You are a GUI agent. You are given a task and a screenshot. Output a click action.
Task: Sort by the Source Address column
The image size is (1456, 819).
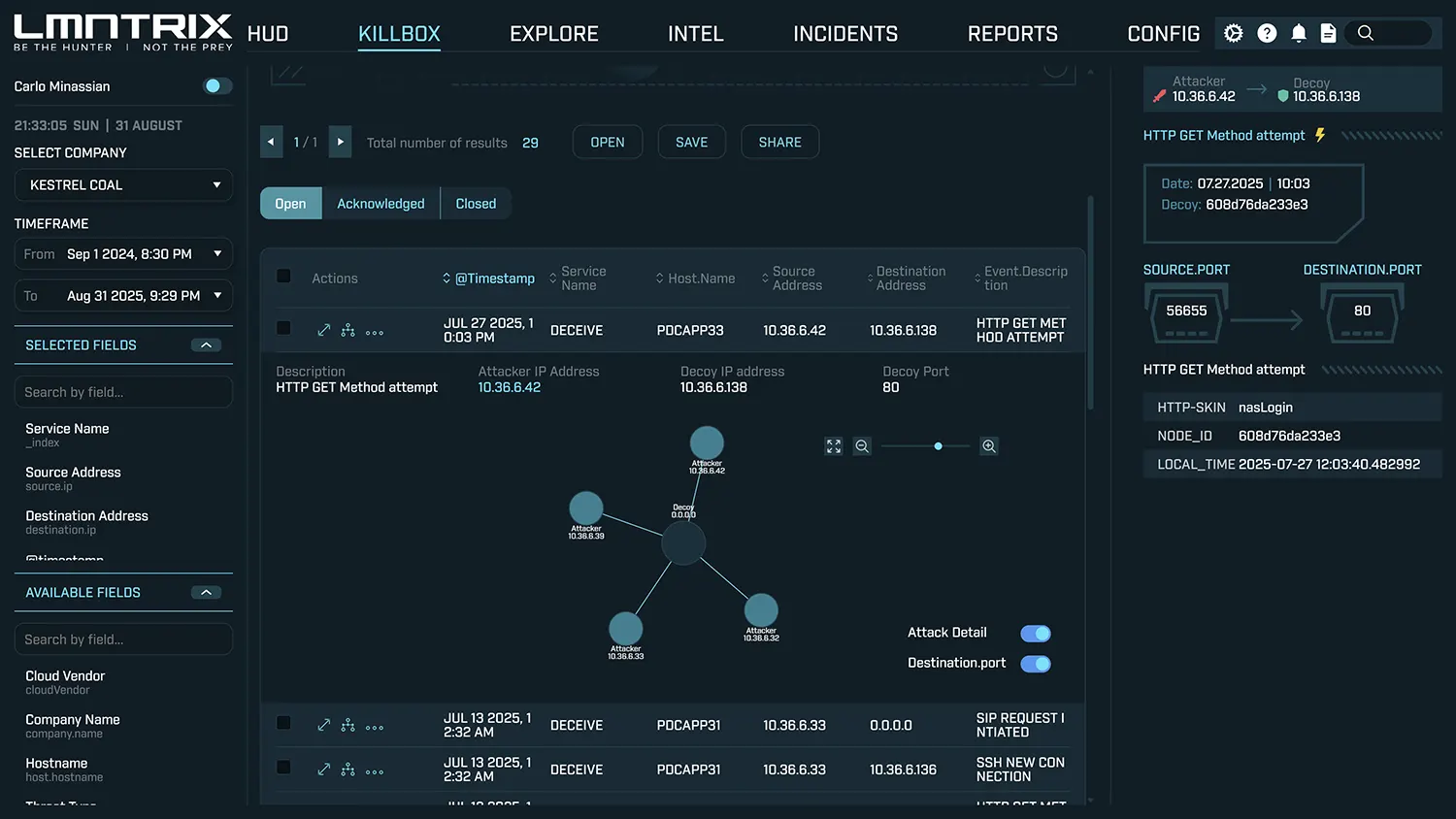click(x=791, y=278)
